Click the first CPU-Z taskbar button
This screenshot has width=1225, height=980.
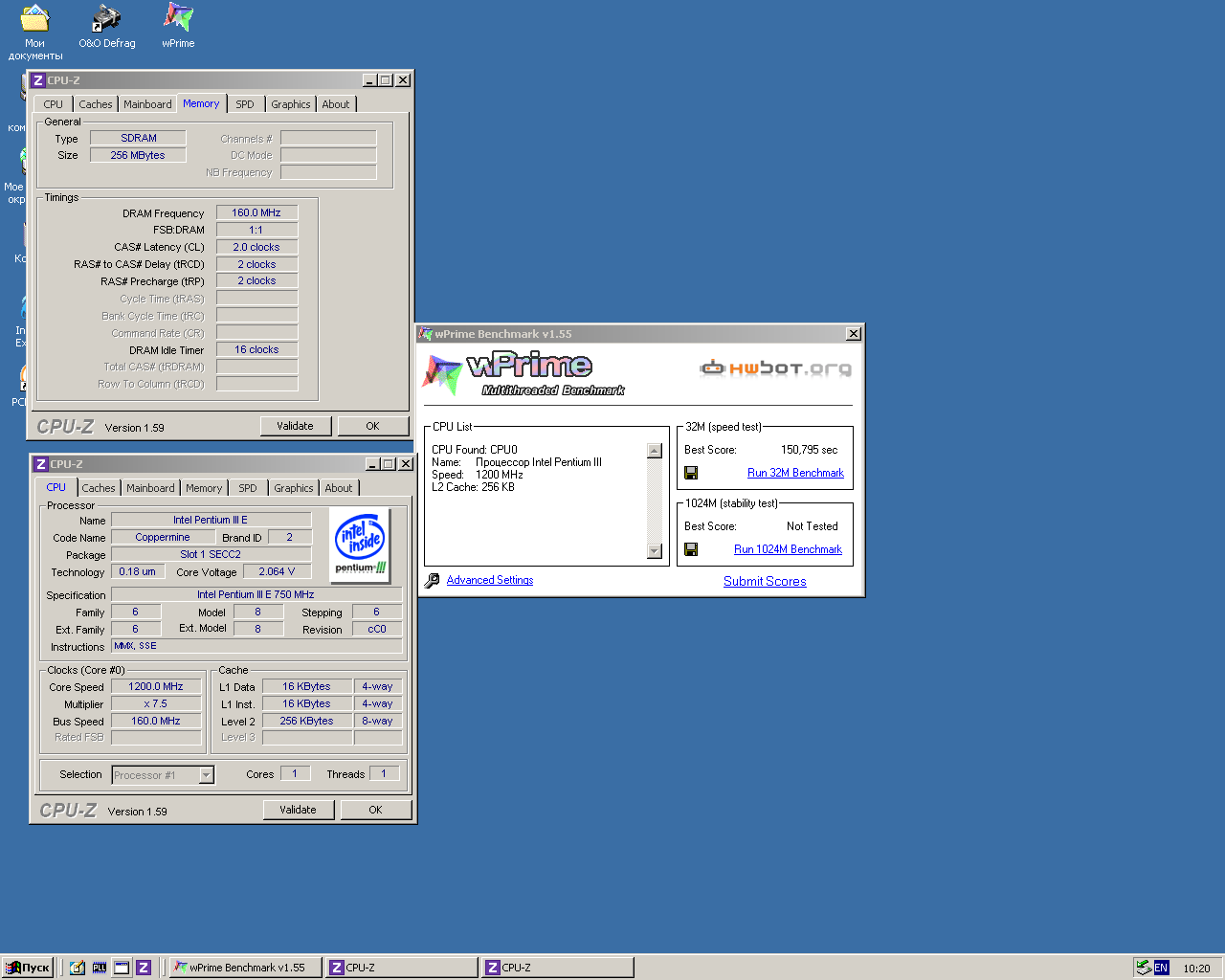[x=401, y=968]
